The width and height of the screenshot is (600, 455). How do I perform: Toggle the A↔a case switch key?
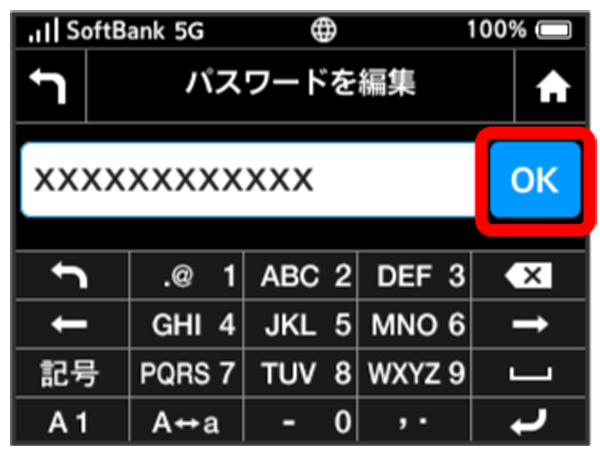tap(185, 423)
